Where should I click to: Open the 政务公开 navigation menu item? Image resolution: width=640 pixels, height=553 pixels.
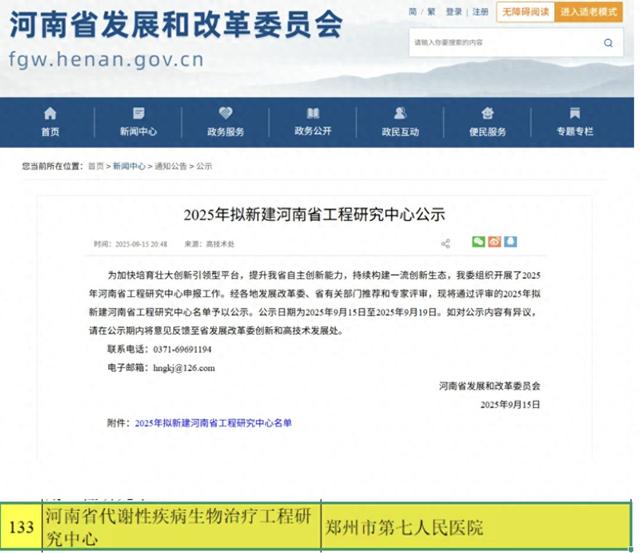[x=313, y=131]
